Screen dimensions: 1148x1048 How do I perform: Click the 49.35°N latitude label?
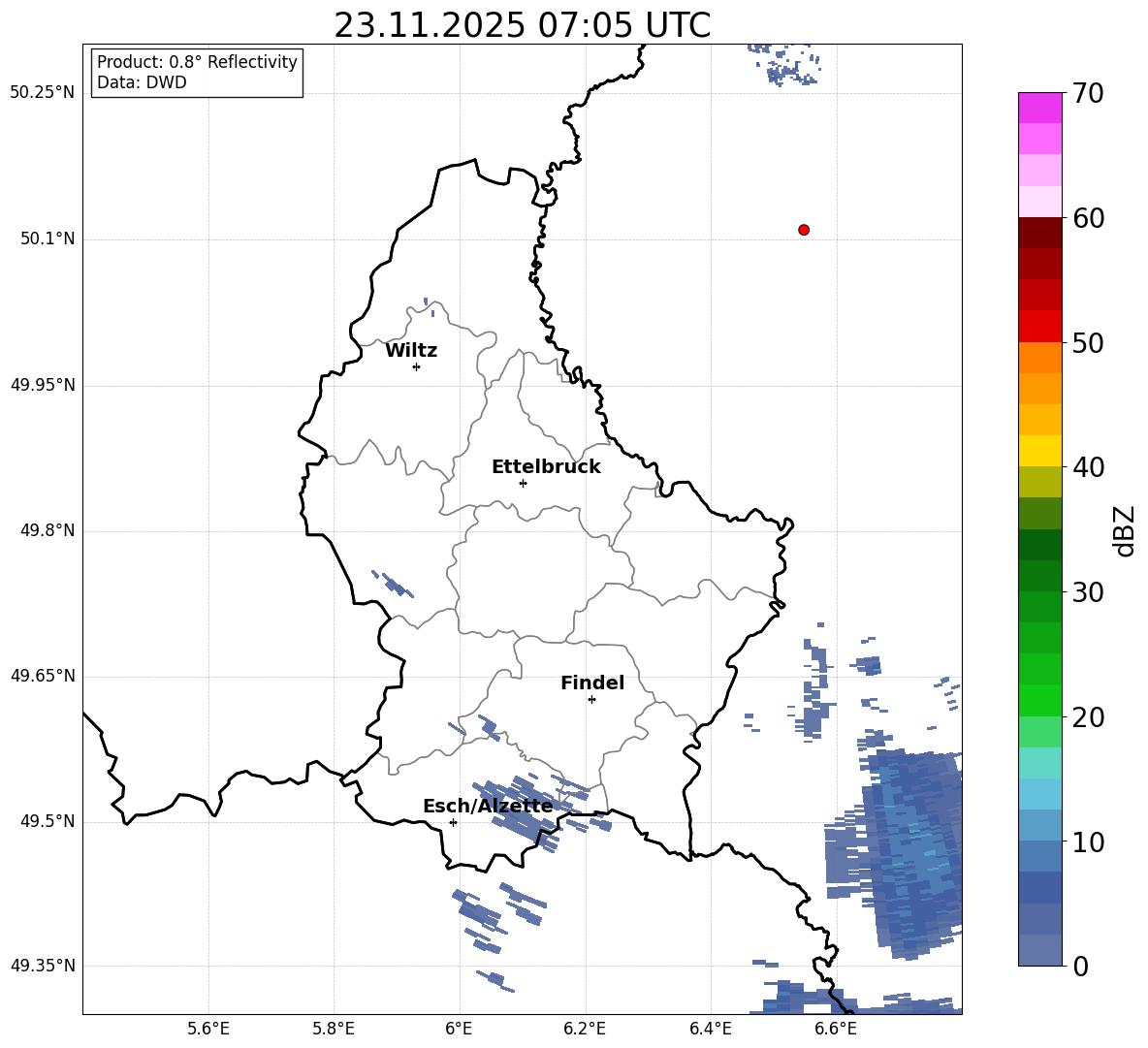(x=43, y=966)
